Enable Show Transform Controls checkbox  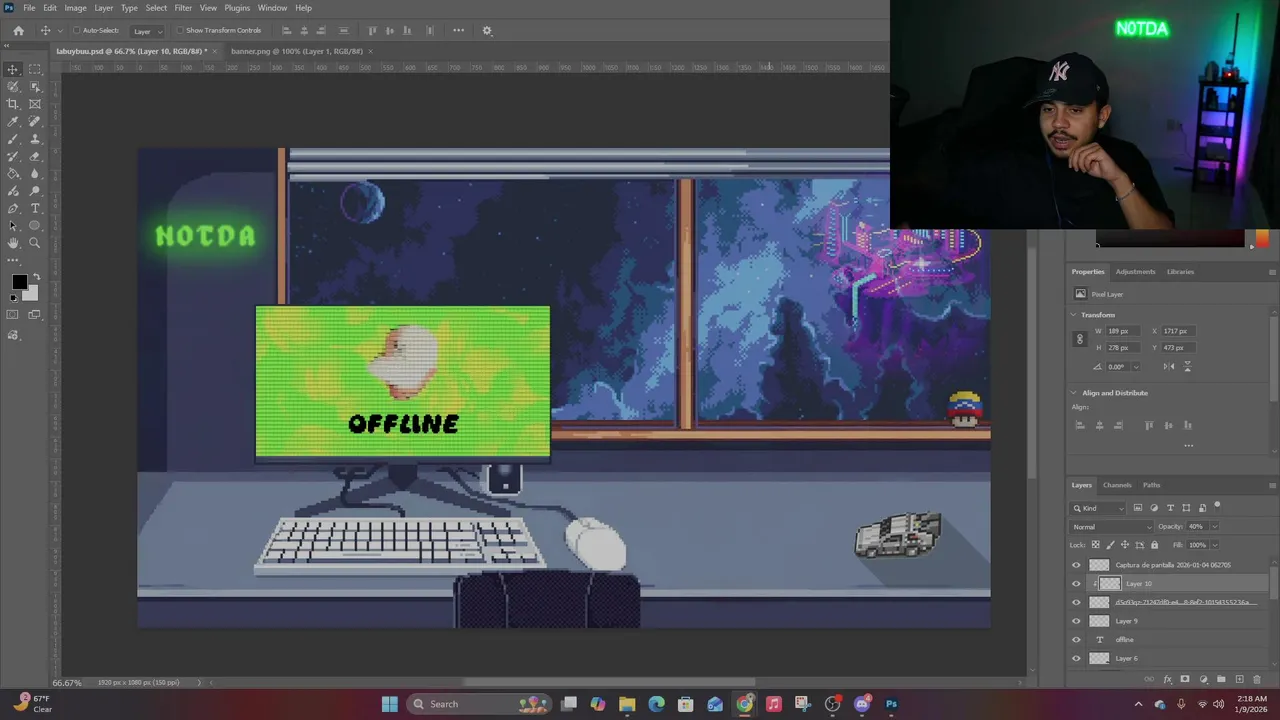pyautogui.click(x=180, y=30)
